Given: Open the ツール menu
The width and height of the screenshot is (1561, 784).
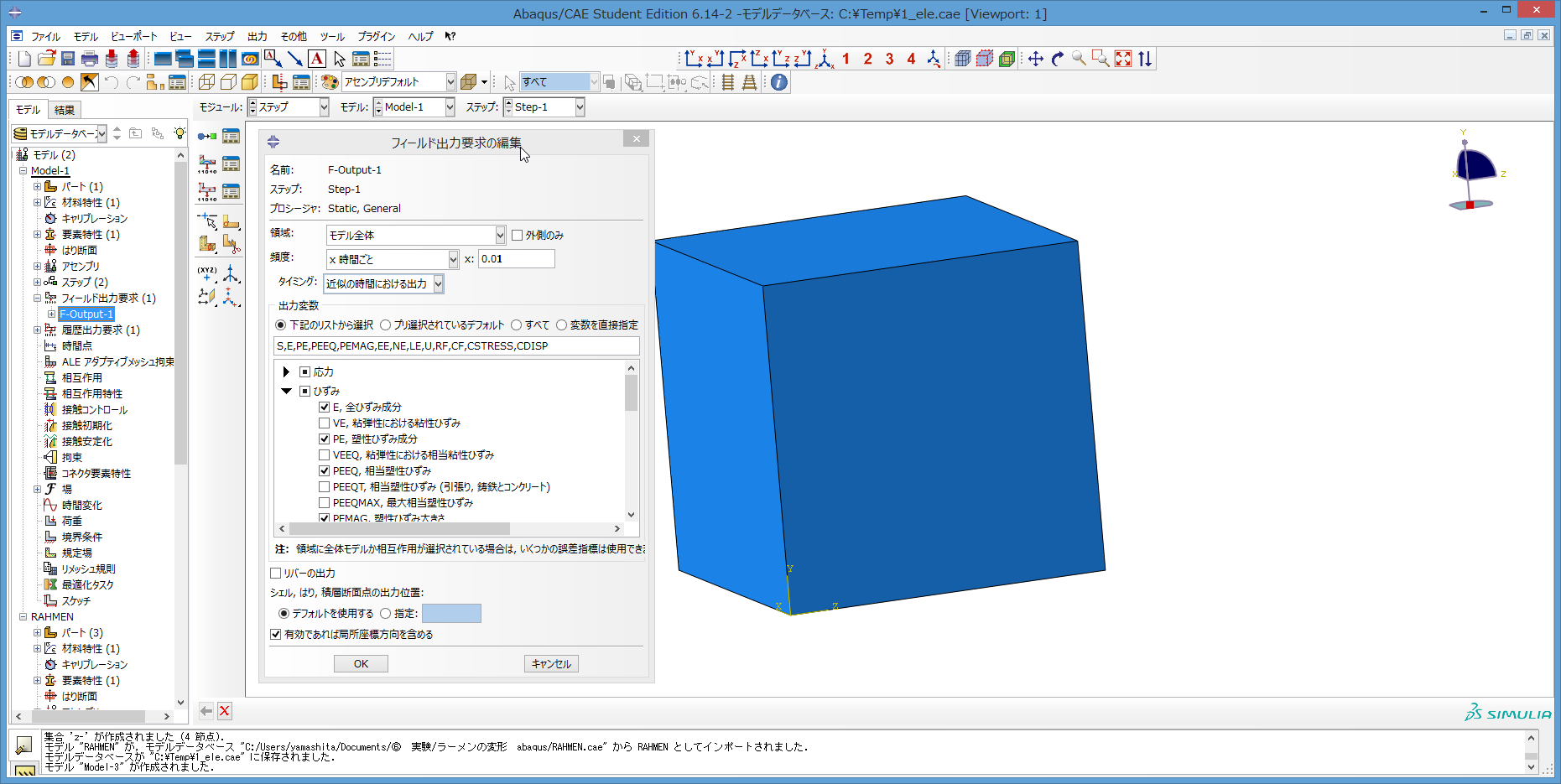Looking at the screenshot, I should pos(332,37).
